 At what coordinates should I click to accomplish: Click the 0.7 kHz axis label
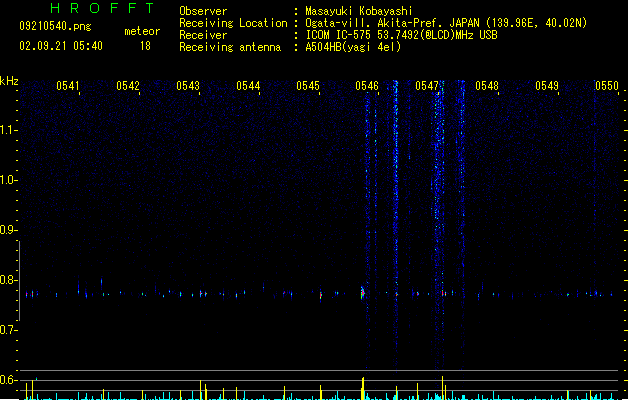coord(8,330)
